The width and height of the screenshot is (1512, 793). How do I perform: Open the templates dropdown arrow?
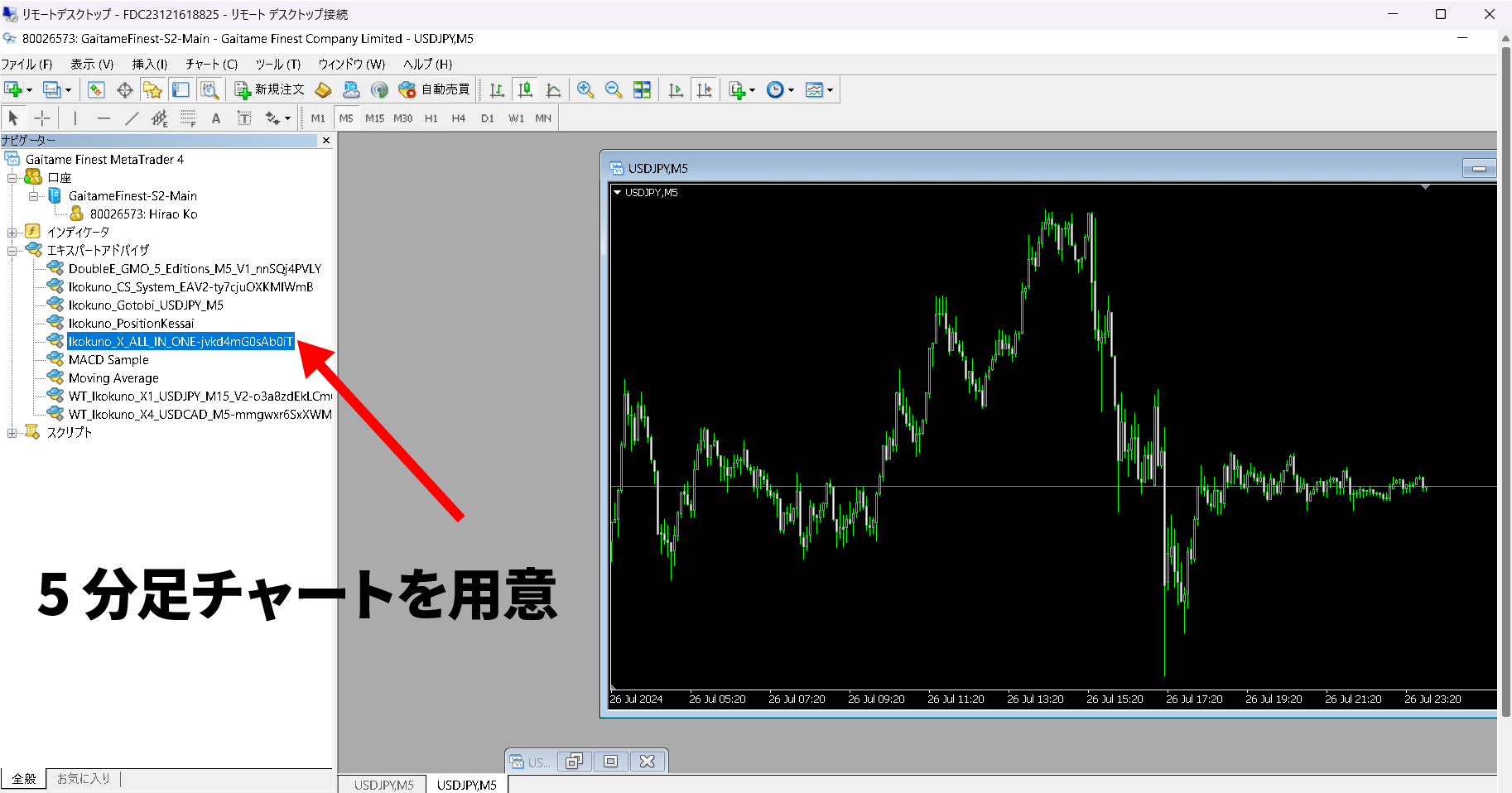(830, 90)
